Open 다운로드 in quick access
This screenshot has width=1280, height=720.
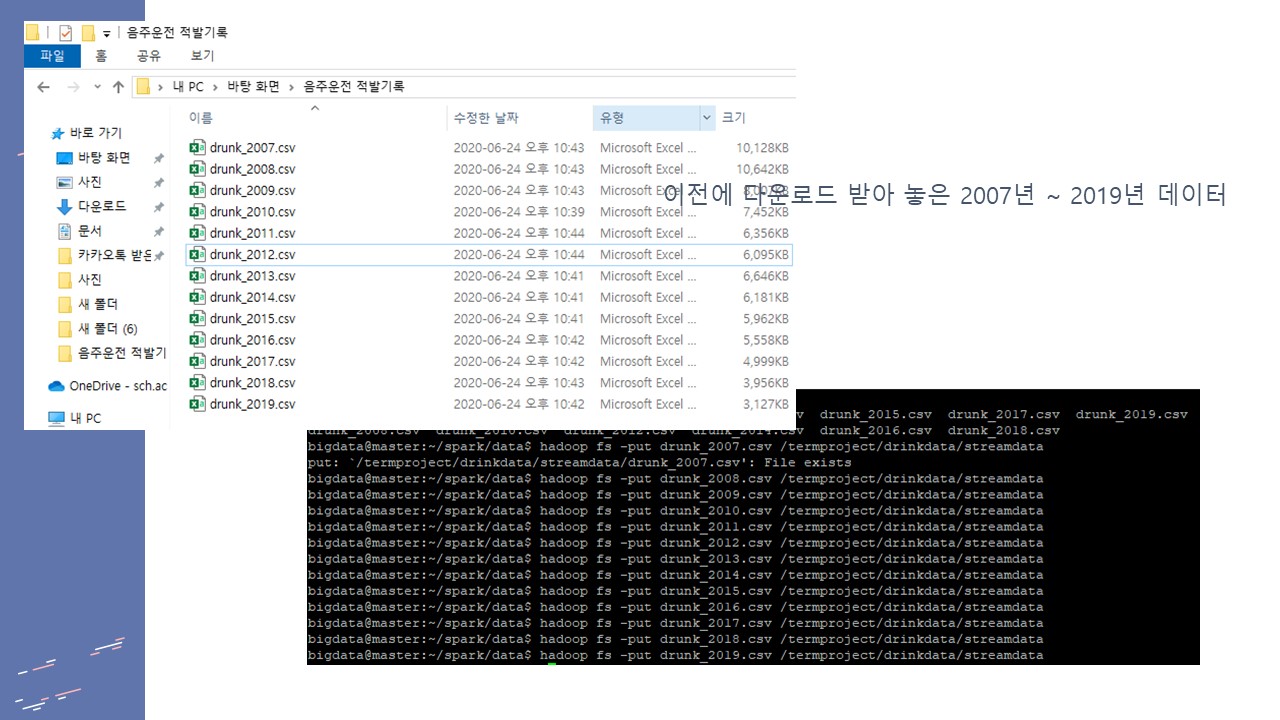(102, 206)
